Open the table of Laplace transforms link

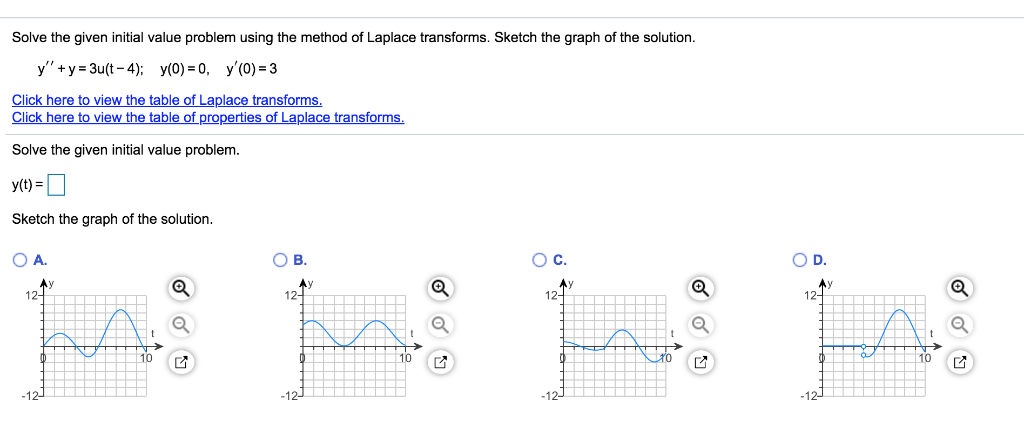pyautogui.click(x=167, y=101)
